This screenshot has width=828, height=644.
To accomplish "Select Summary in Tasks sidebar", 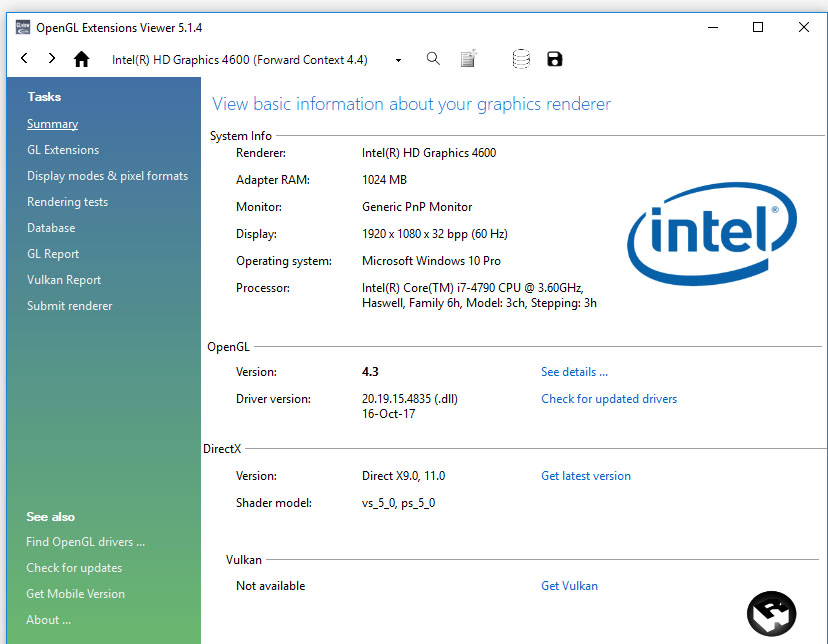I will (52, 124).
